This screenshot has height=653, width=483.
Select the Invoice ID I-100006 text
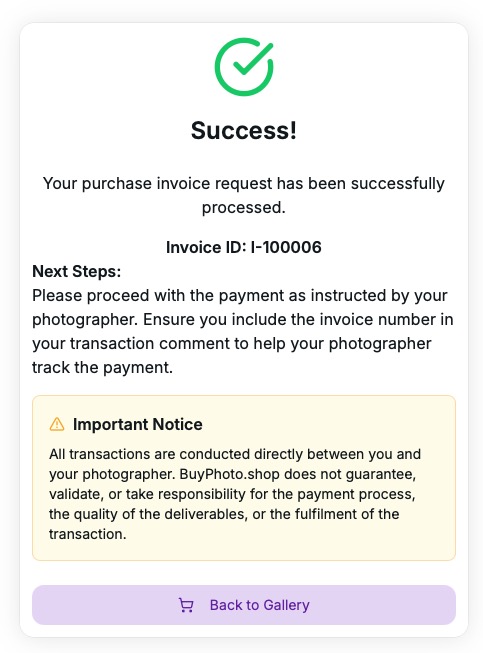coord(244,247)
